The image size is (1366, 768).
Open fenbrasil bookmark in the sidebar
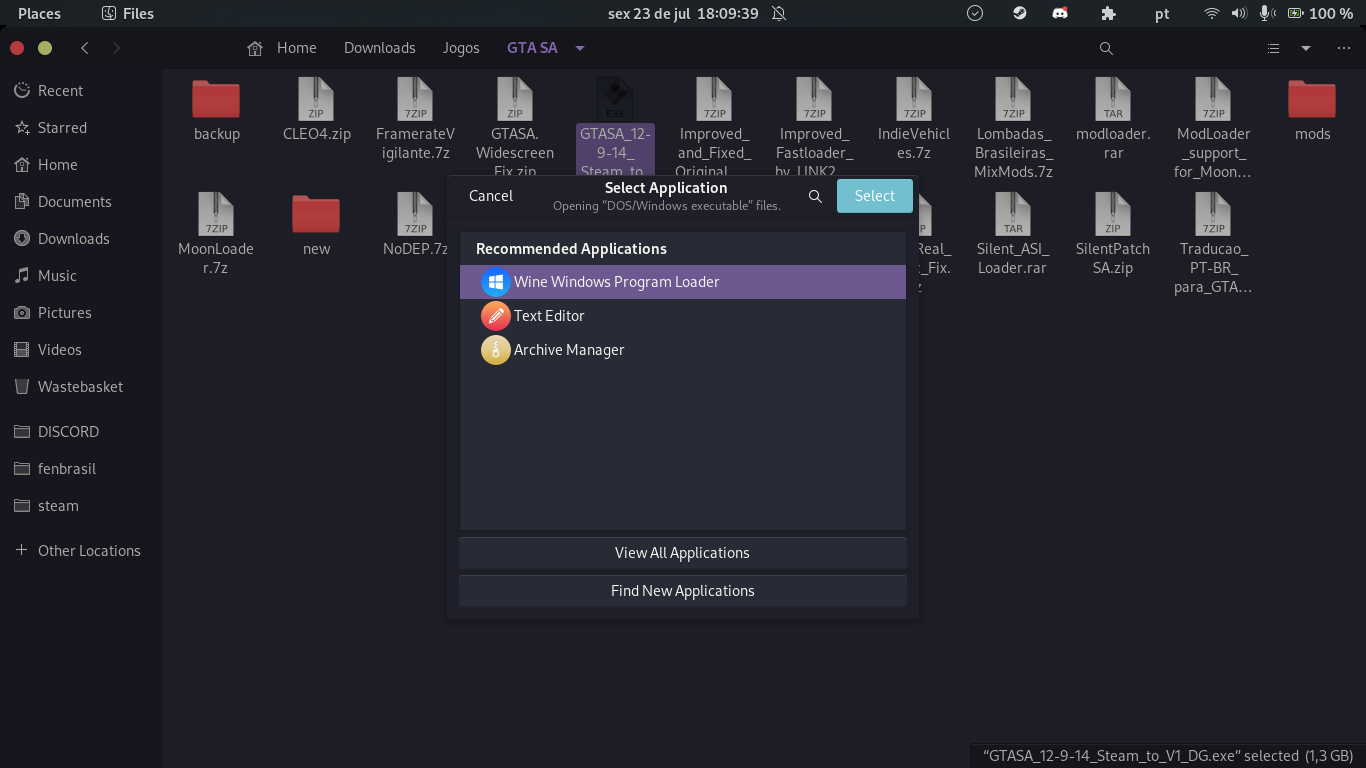click(x=81, y=469)
